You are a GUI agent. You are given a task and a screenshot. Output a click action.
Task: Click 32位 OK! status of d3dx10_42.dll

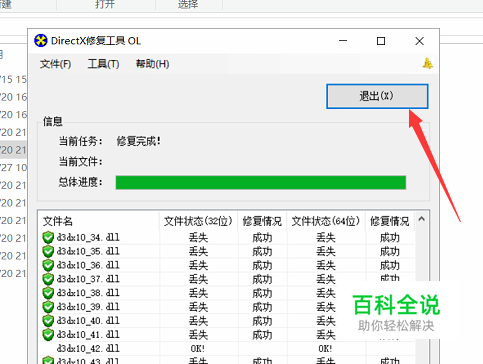198,349
